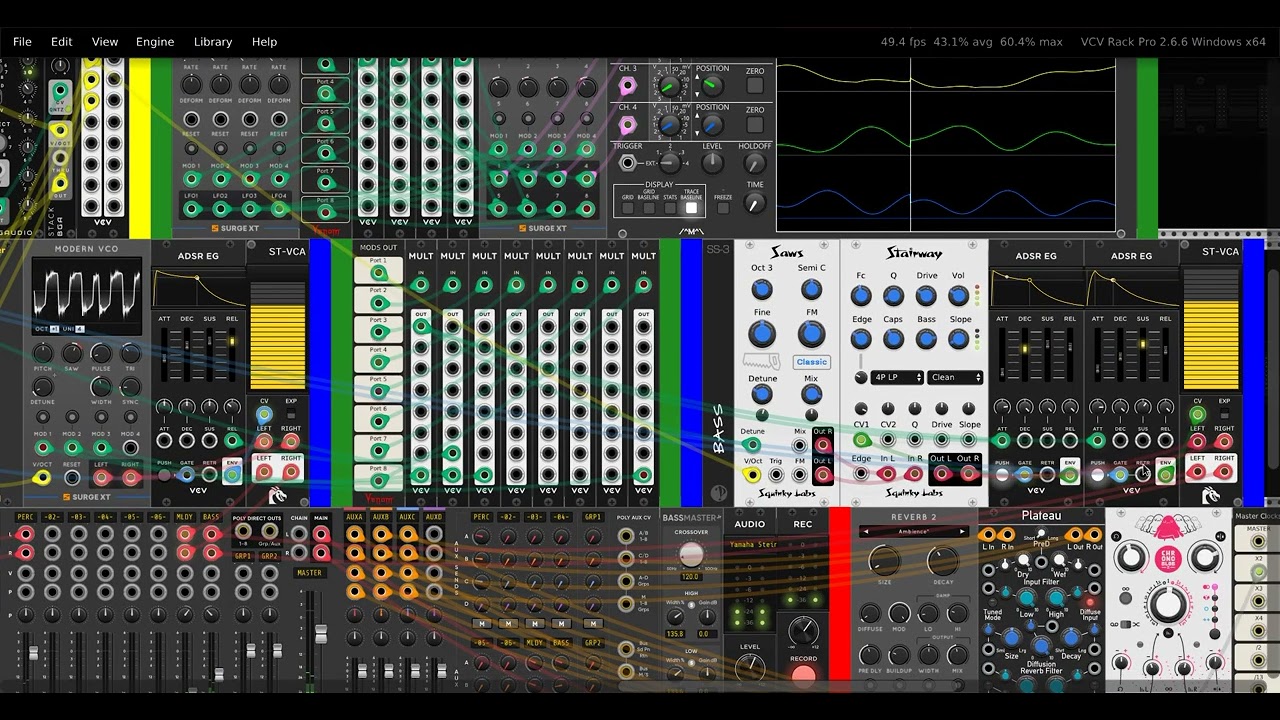Click the Chronoblob large center knob
The width and height of the screenshot is (1280, 720).
tap(1167, 605)
